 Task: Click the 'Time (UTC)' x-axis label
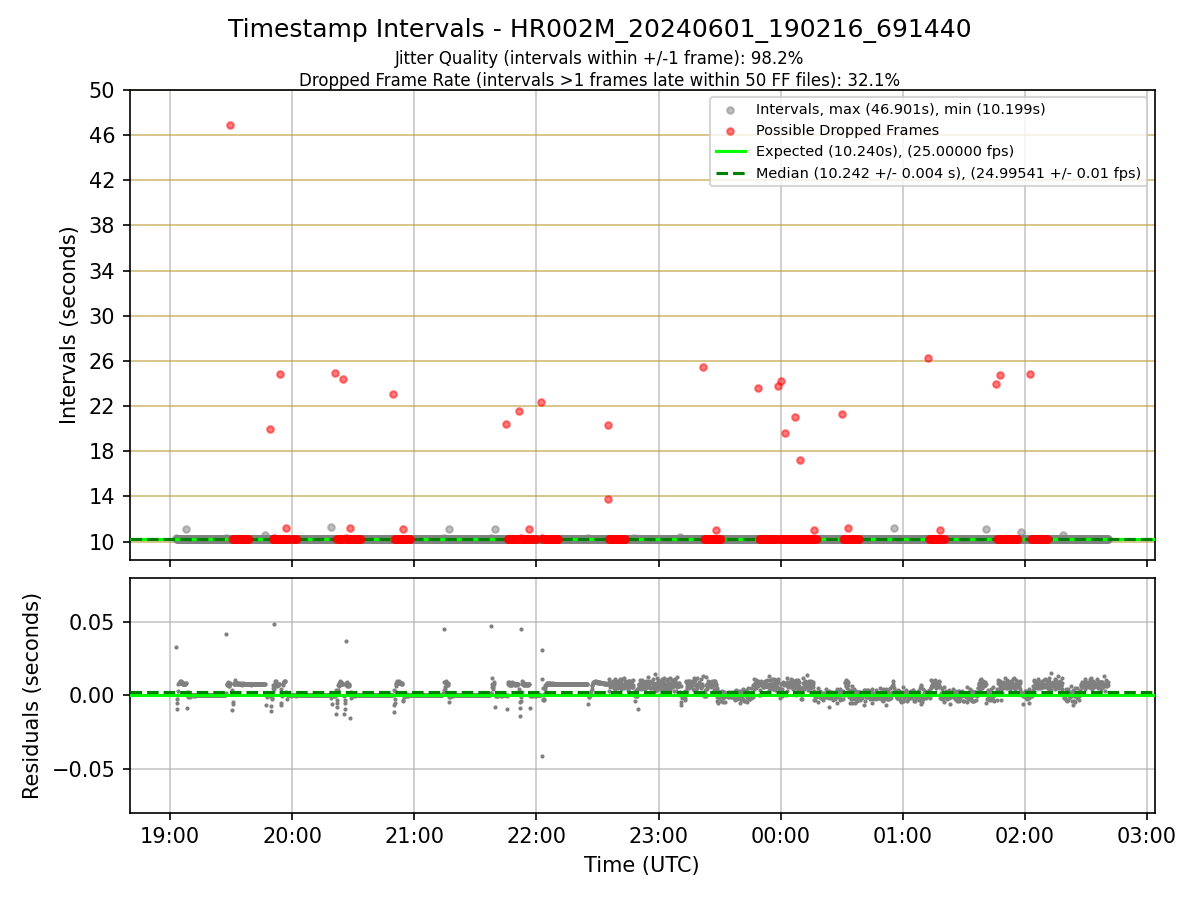click(x=641, y=865)
